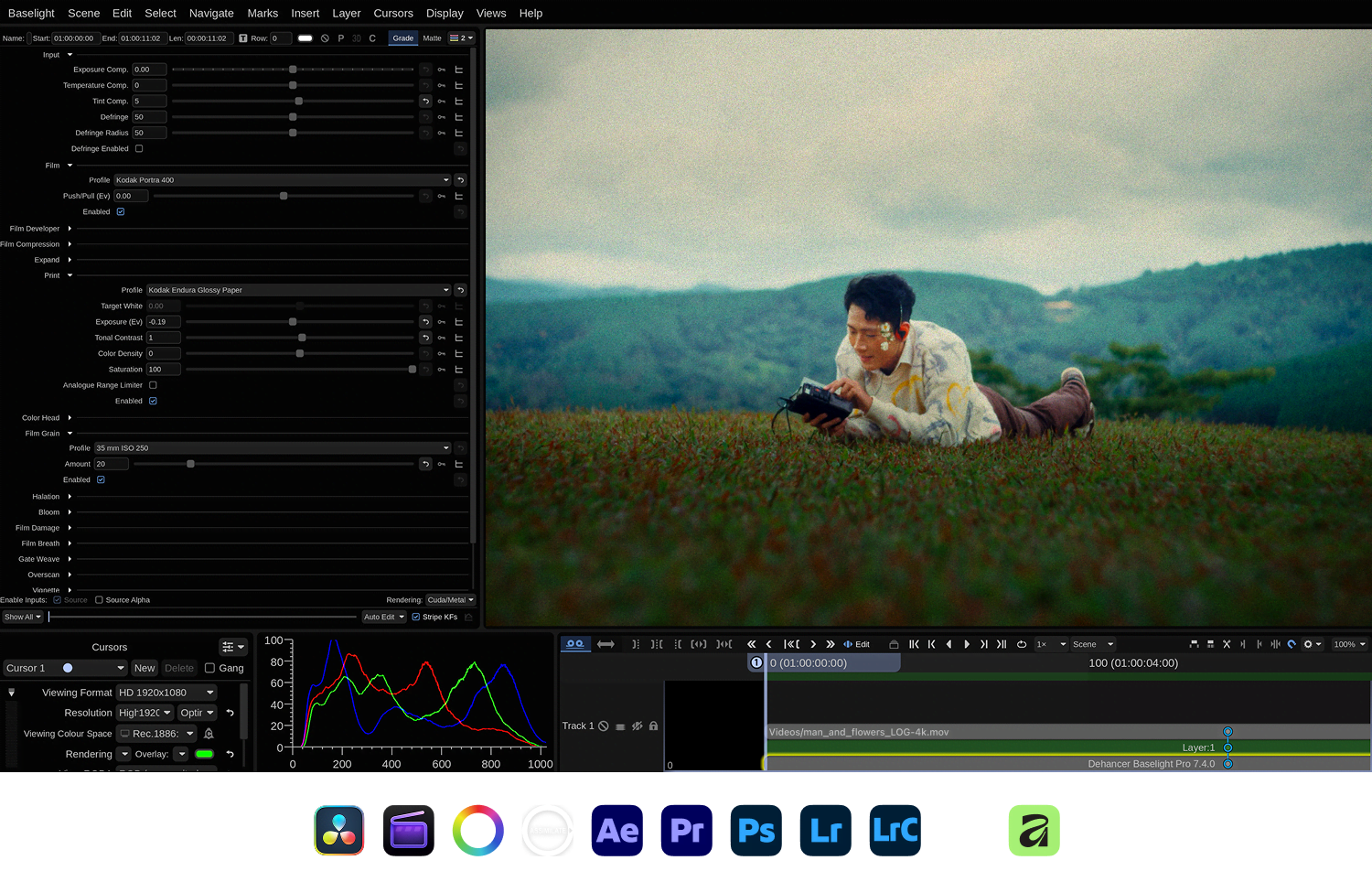Open the green Affinity 'a' icon

click(x=1034, y=831)
